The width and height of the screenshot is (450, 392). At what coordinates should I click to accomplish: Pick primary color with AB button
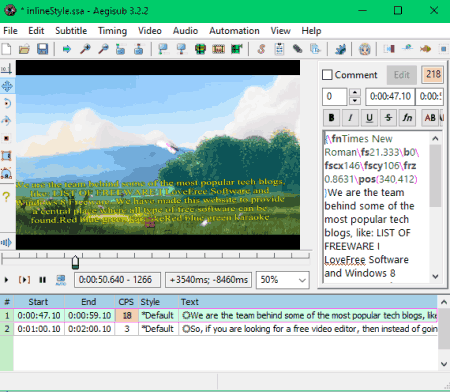pyautogui.click(x=430, y=118)
